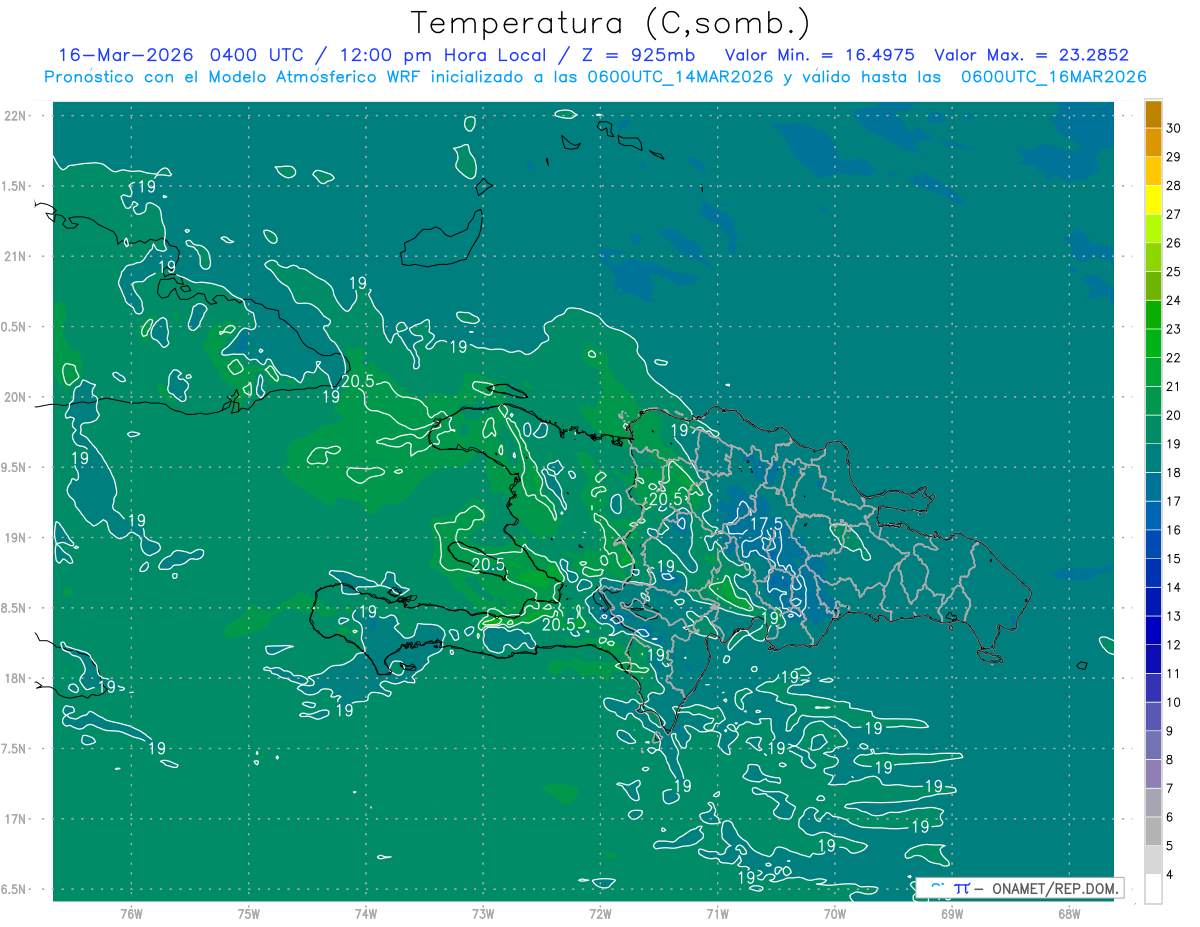Click the '20N' latitude axis label
This screenshot has height=927, width=1200.
coord(17,397)
